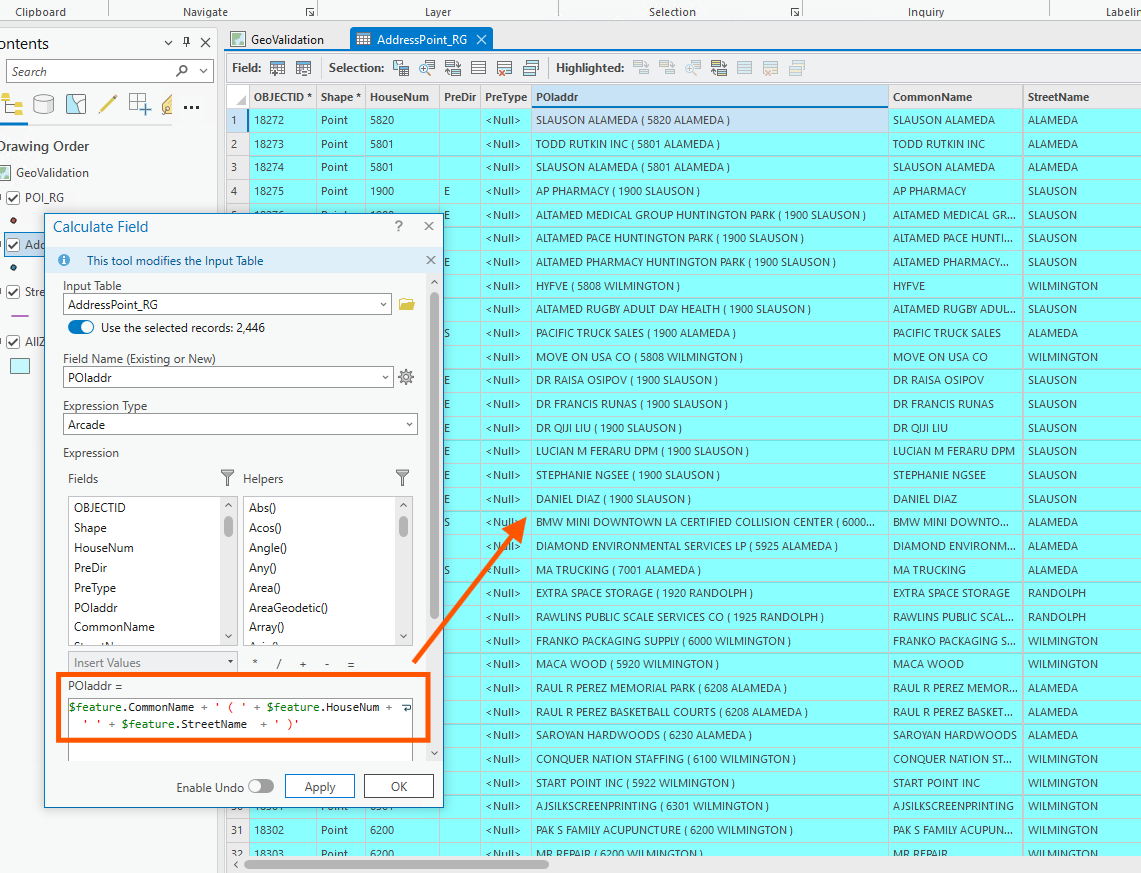Copy the selected rows
The height and width of the screenshot is (873, 1141).
530,68
